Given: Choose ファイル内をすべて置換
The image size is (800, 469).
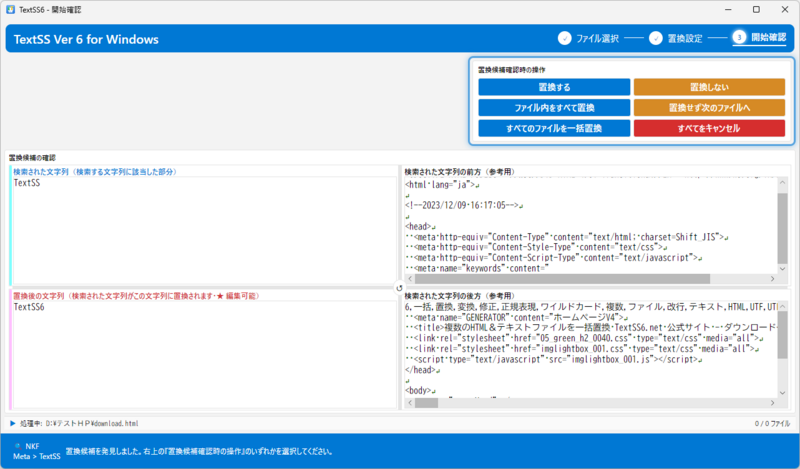Looking at the screenshot, I should pos(554,108).
